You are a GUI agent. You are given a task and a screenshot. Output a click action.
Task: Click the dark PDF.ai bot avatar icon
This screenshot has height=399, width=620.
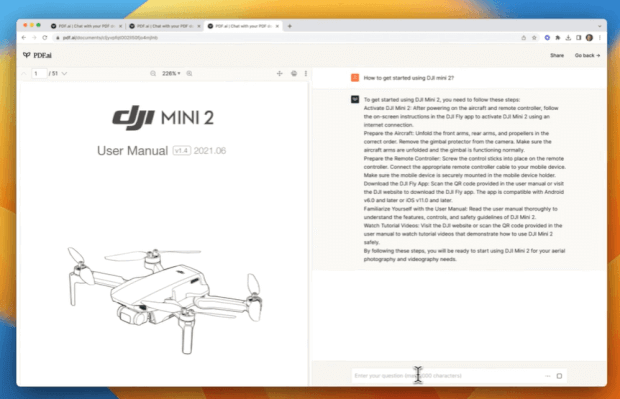pos(355,99)
